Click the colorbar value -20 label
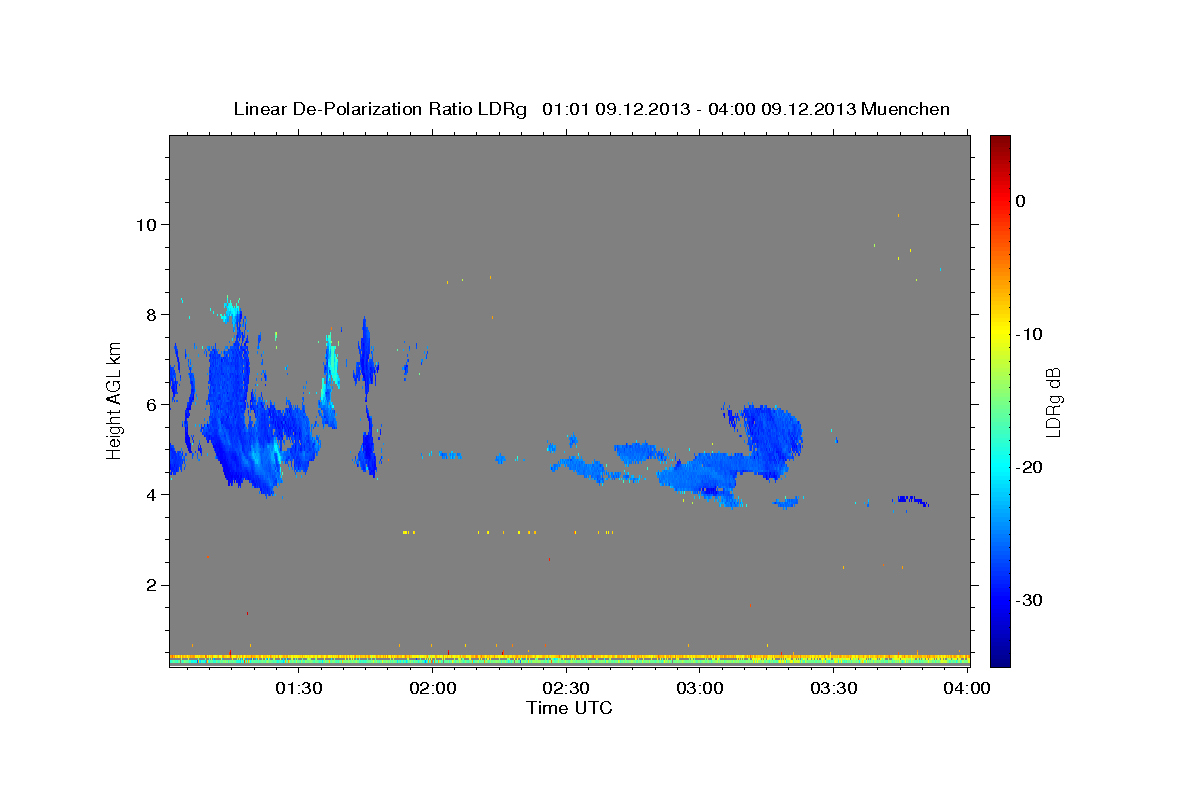The width and height of the screenshot is (1200, 800). tap(1029, 467)
